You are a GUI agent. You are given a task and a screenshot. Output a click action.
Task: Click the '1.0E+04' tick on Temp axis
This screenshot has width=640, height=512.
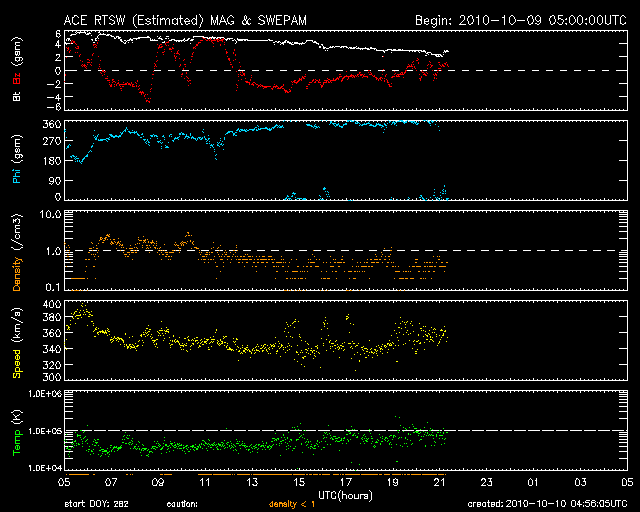[45, 468]
